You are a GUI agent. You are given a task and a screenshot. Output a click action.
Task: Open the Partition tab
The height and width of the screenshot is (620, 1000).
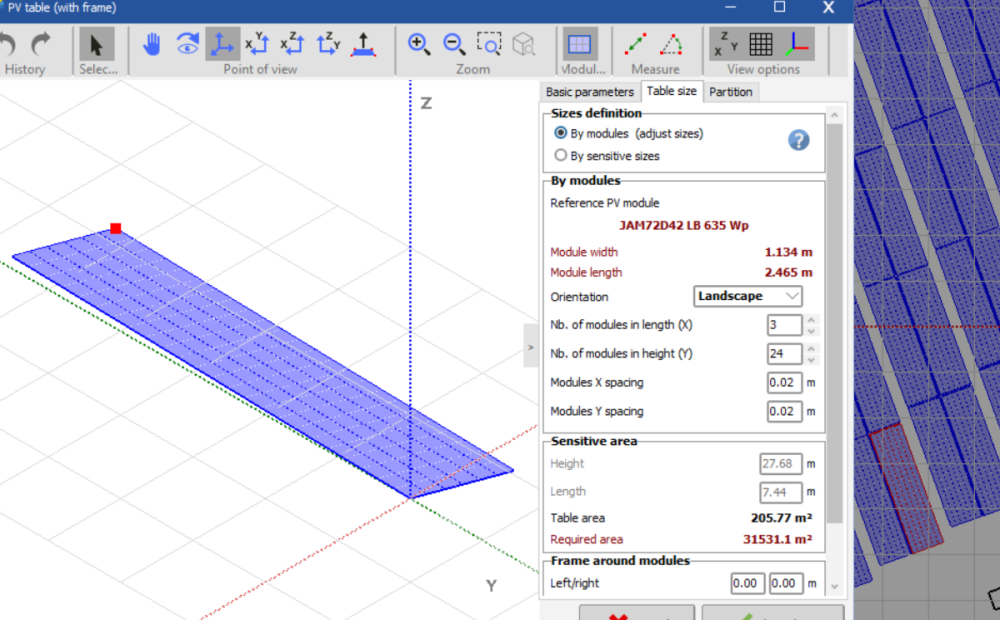pyautogui.click(x=730, y=92)
